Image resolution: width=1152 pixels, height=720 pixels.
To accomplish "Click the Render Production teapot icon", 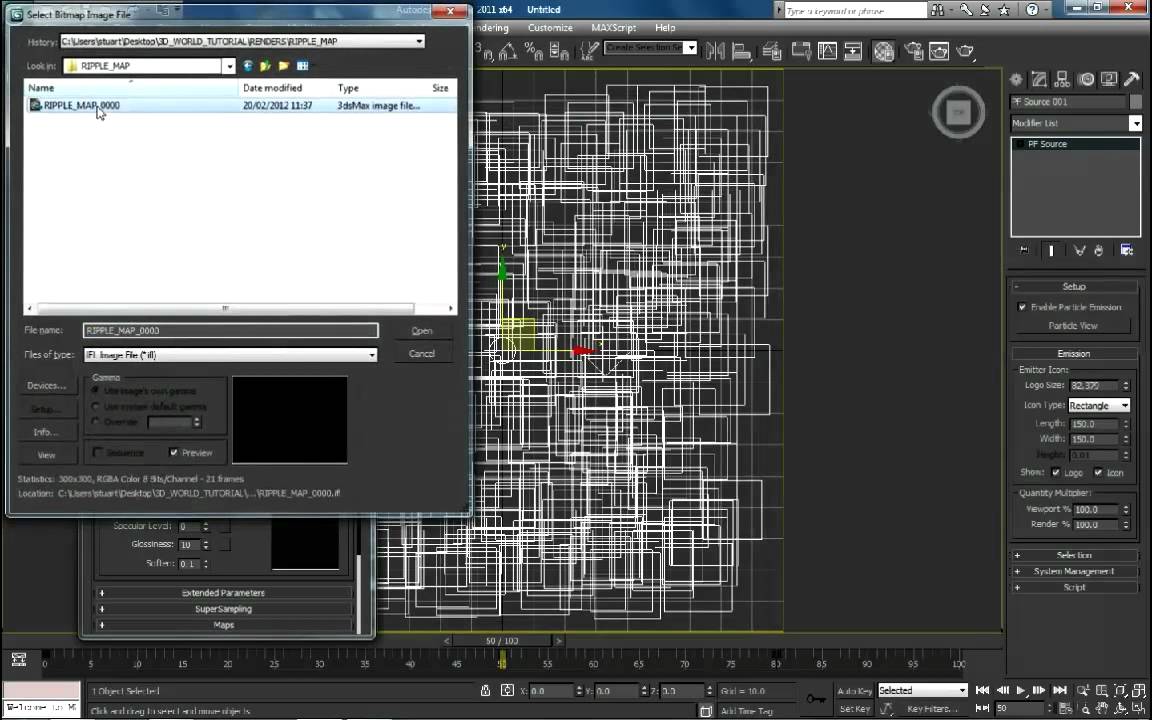I will point(965,51).
